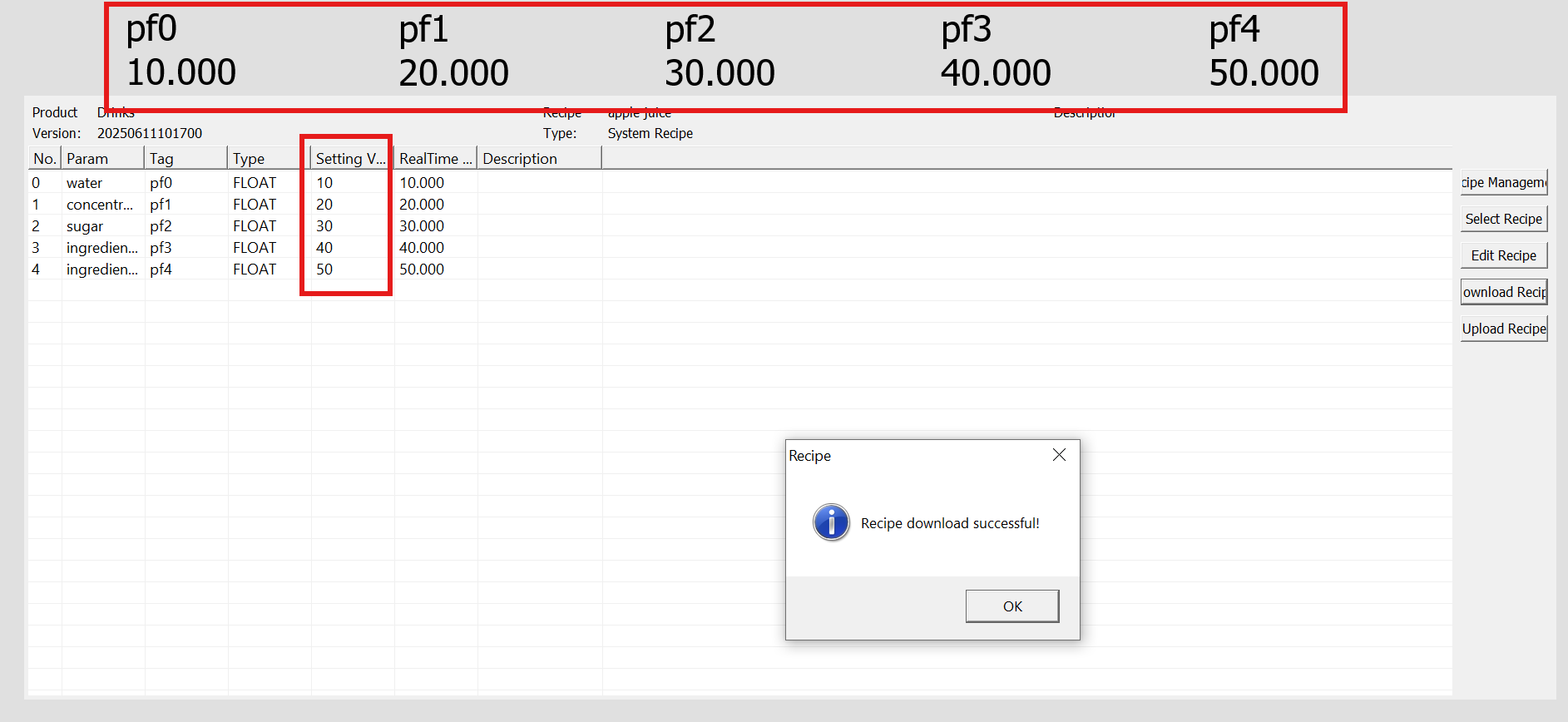The image size is (1568, 722).
Task: Click the No. column header
Action: (x=45, y=159)
